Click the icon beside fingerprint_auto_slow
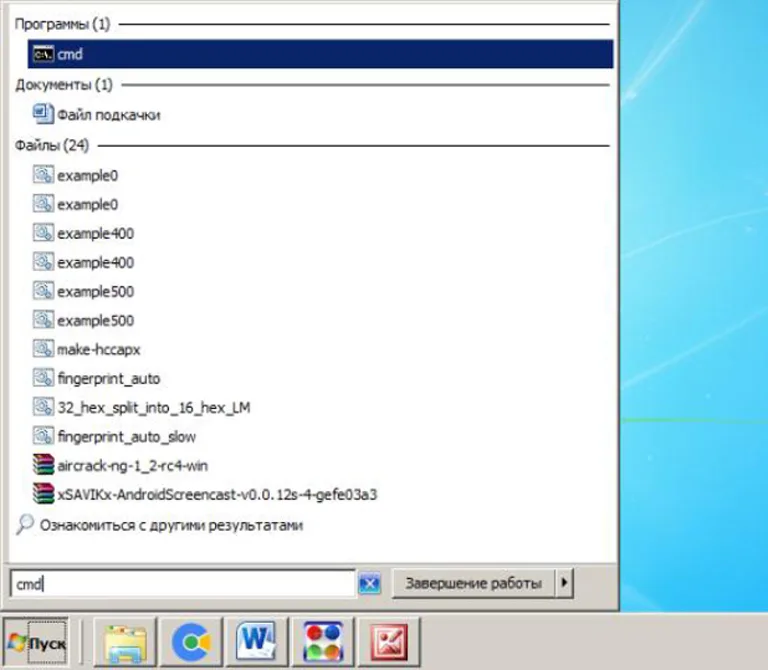 43,436
